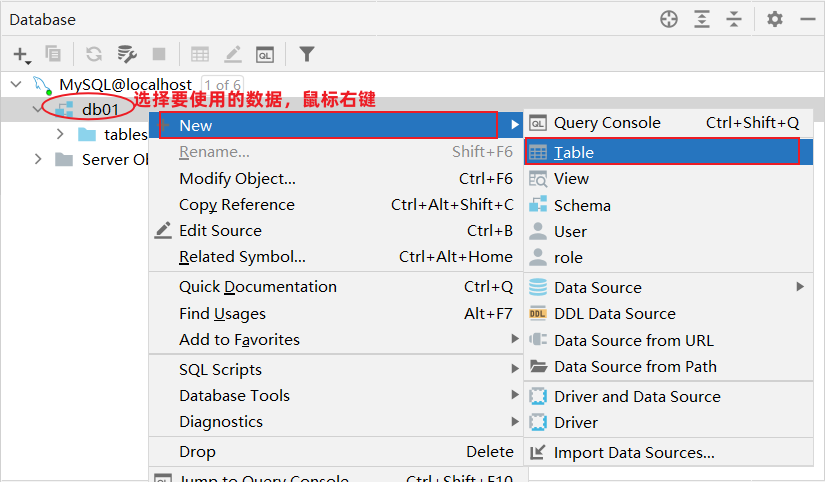Click Drop in the context menu
The width and height of the screenshot is (825, 482).
197,452
